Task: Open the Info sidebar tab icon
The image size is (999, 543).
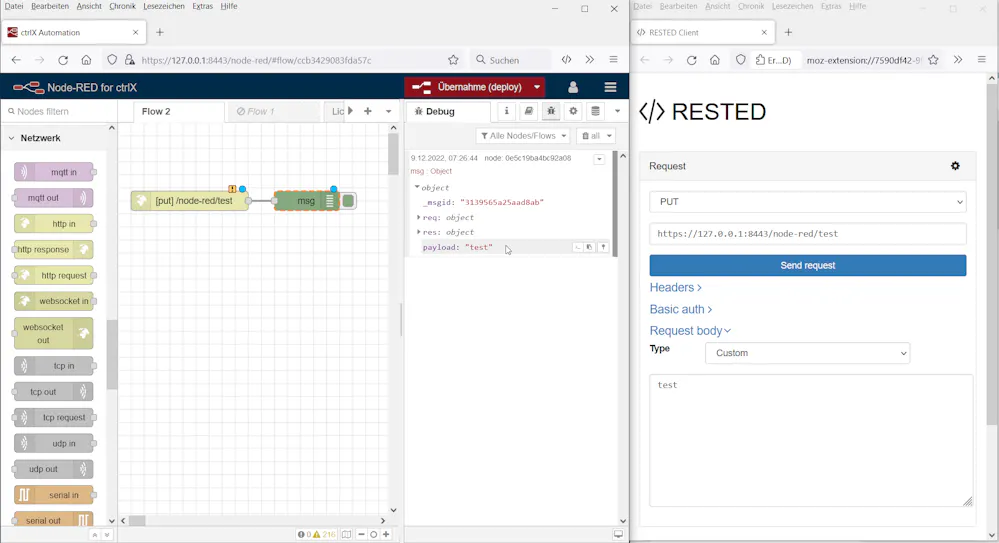Action: 507,111
